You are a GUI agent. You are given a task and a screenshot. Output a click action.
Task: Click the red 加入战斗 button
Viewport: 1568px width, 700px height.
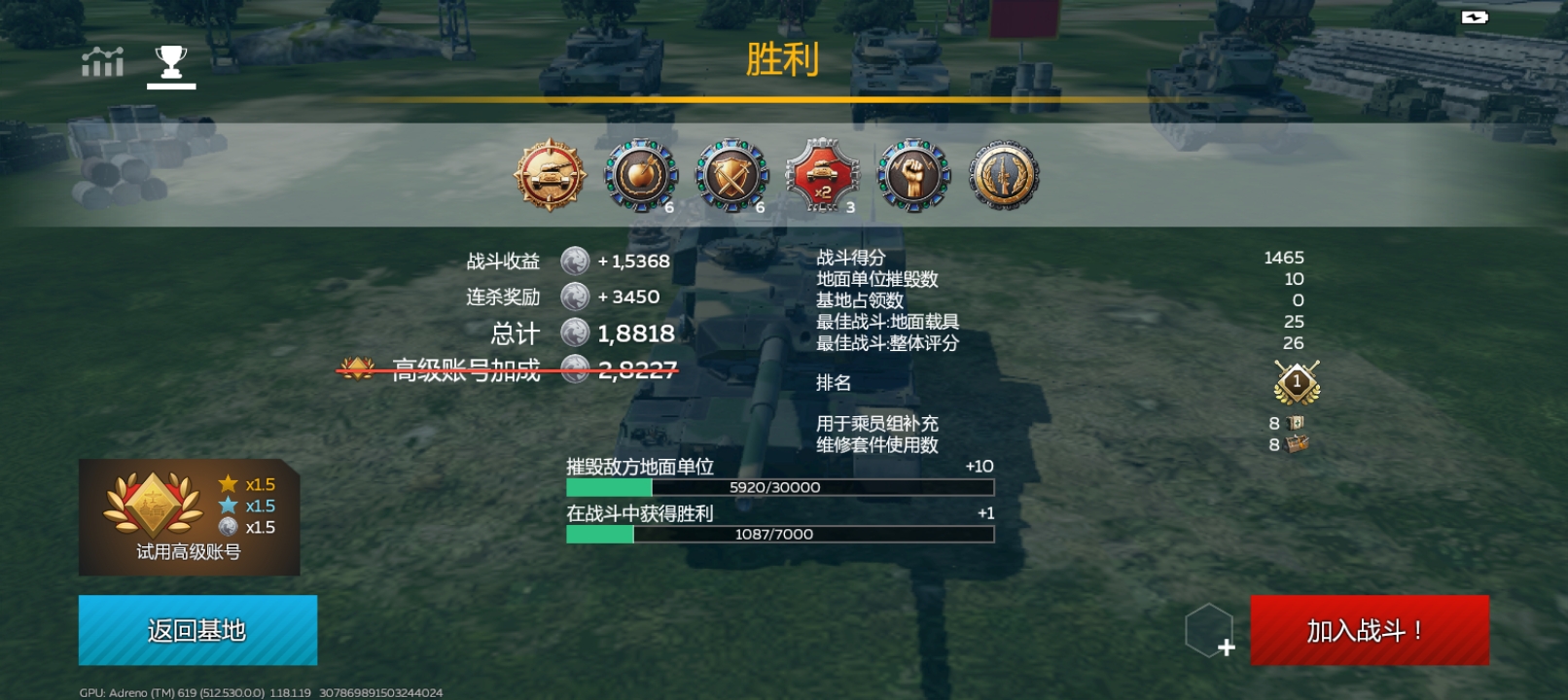pyautogui.click(x=1370, y=630)
